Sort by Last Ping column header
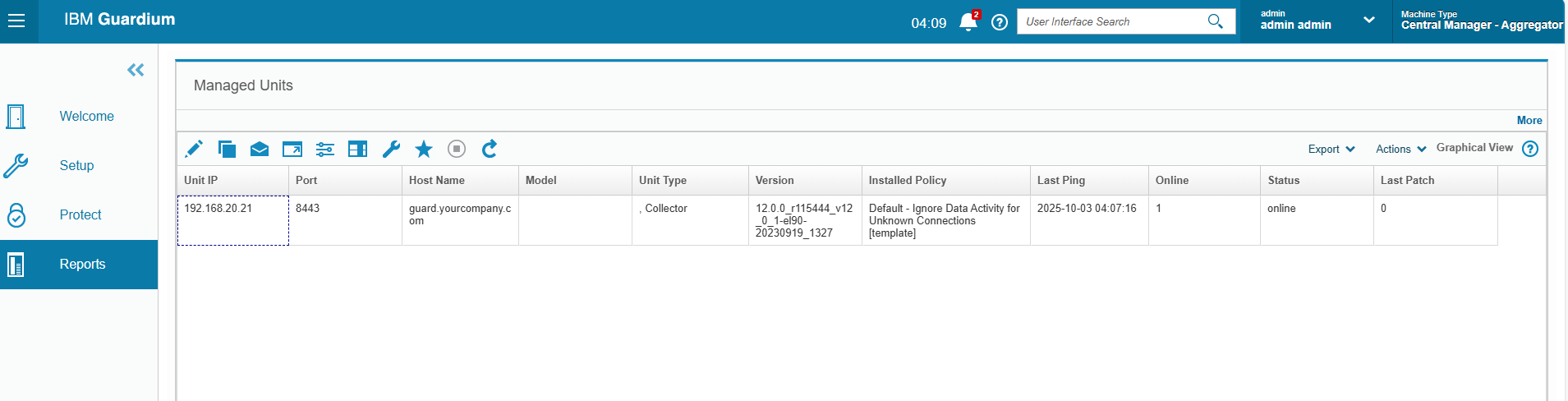Image resolution: width=1568 pixels, height=401 pixels. (1089, 181)
